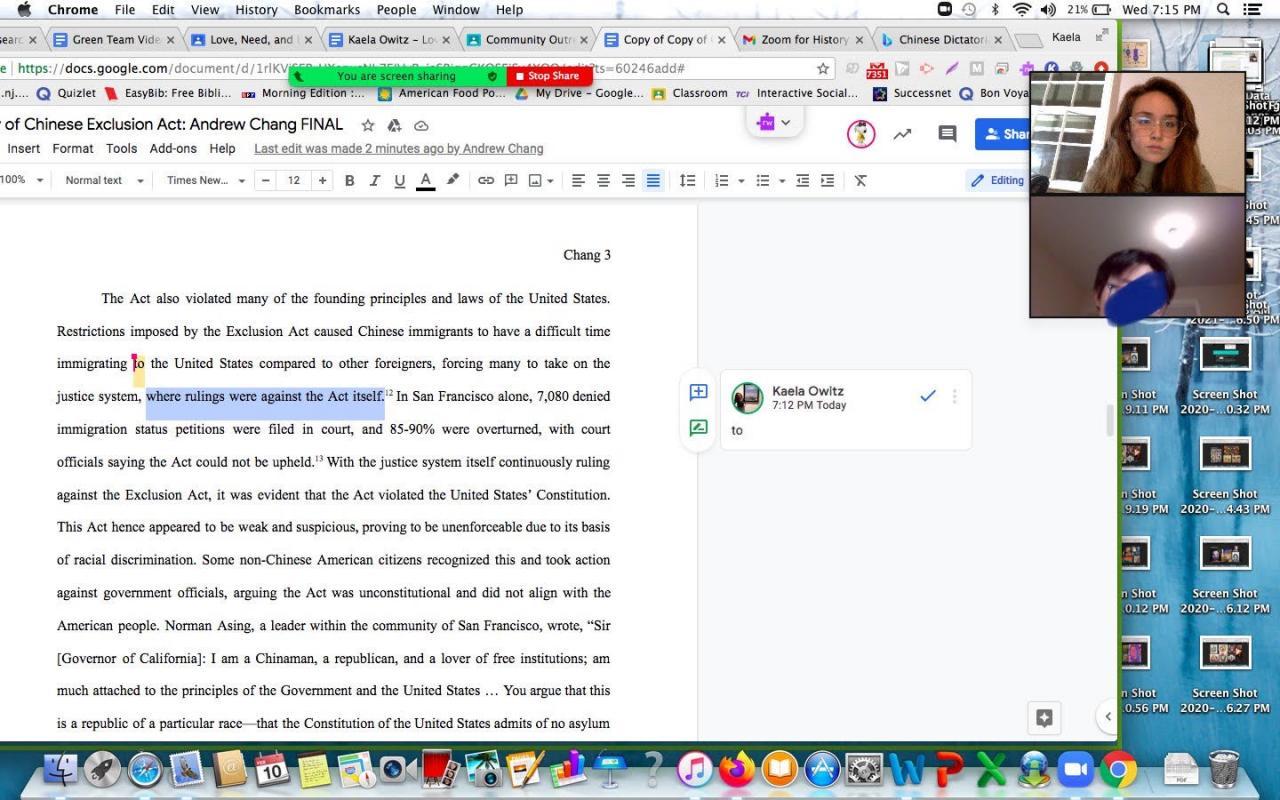Choose a text color with the A button

click(x=426, y=180)
